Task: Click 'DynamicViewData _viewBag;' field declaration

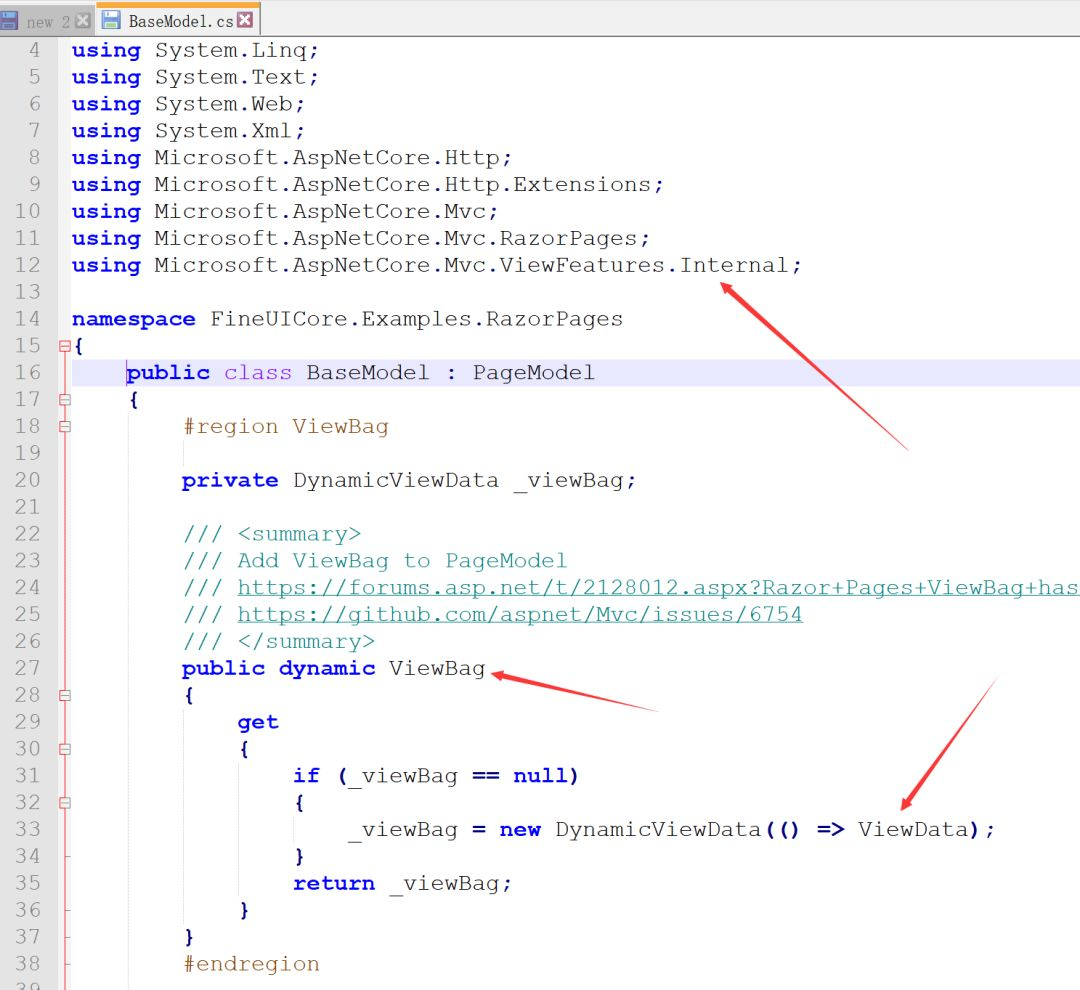Action: click(x=465, y=480)
